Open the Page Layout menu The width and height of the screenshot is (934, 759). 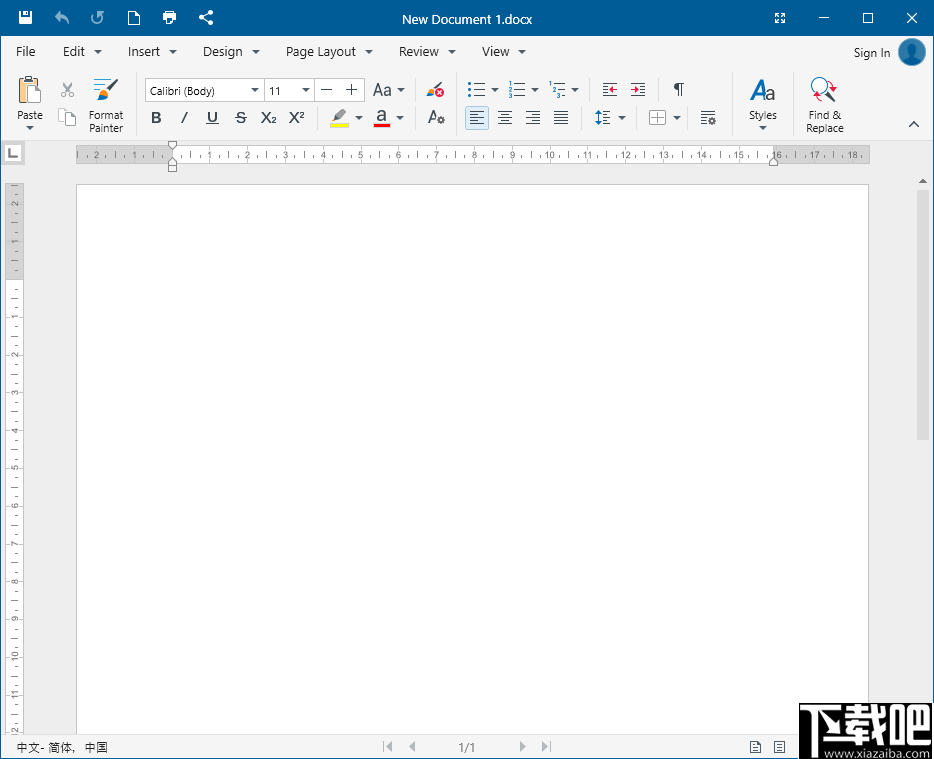[320, 51]
